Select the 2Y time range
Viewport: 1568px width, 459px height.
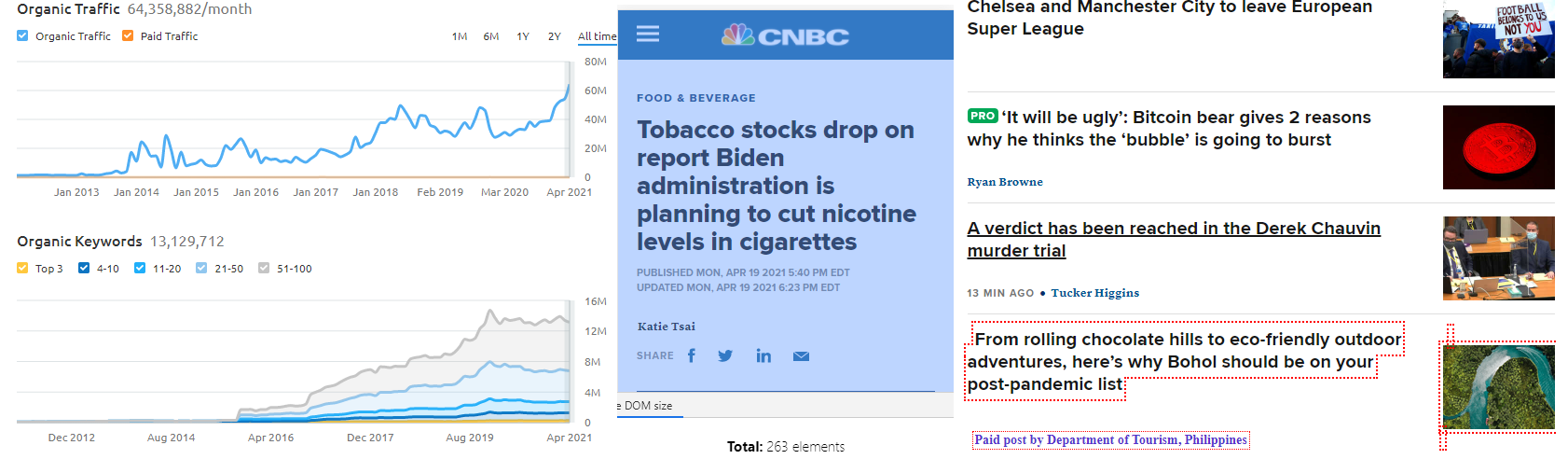pos(555,36)
